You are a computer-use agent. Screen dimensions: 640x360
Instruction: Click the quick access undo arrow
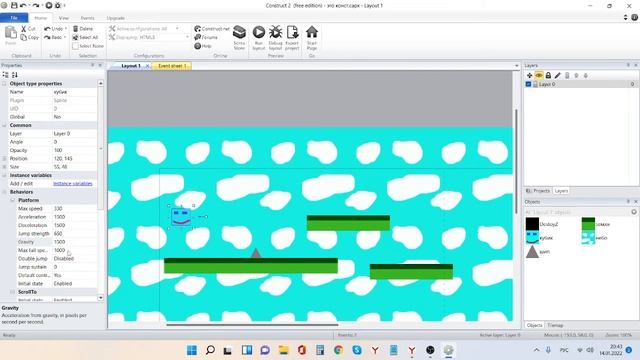click(x=23, y=6)
